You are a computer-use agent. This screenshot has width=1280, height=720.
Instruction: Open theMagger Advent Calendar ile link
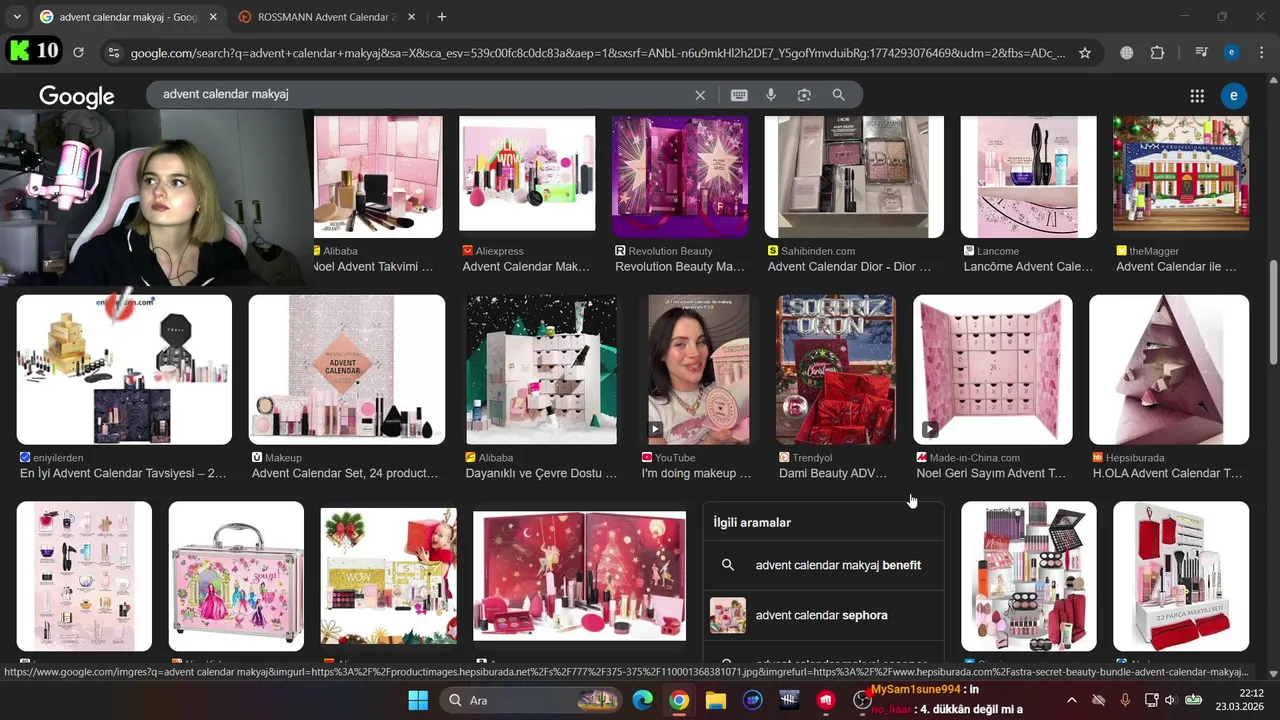[x=1176, y=267]
